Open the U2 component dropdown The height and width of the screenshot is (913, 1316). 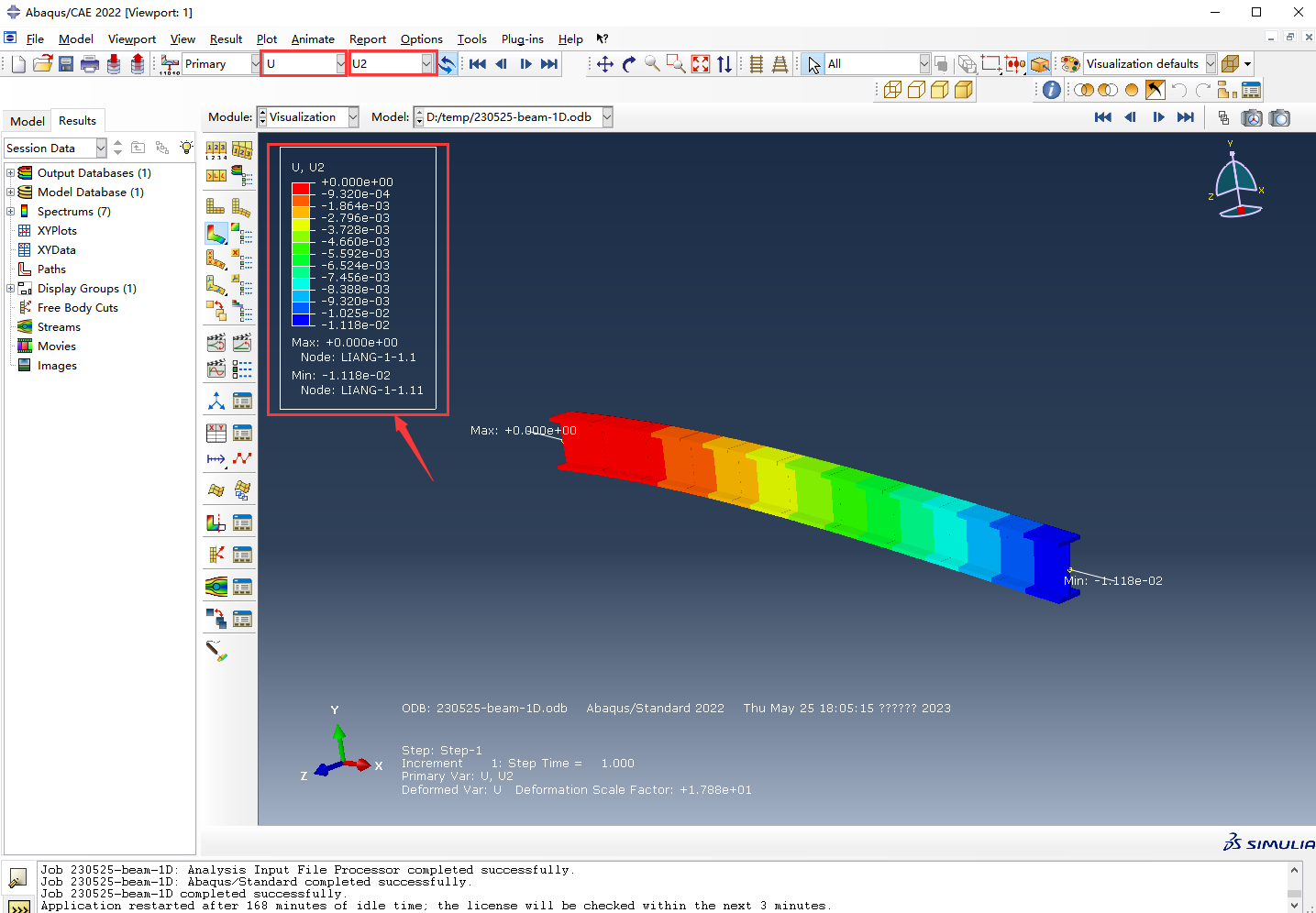coord(426,64)
